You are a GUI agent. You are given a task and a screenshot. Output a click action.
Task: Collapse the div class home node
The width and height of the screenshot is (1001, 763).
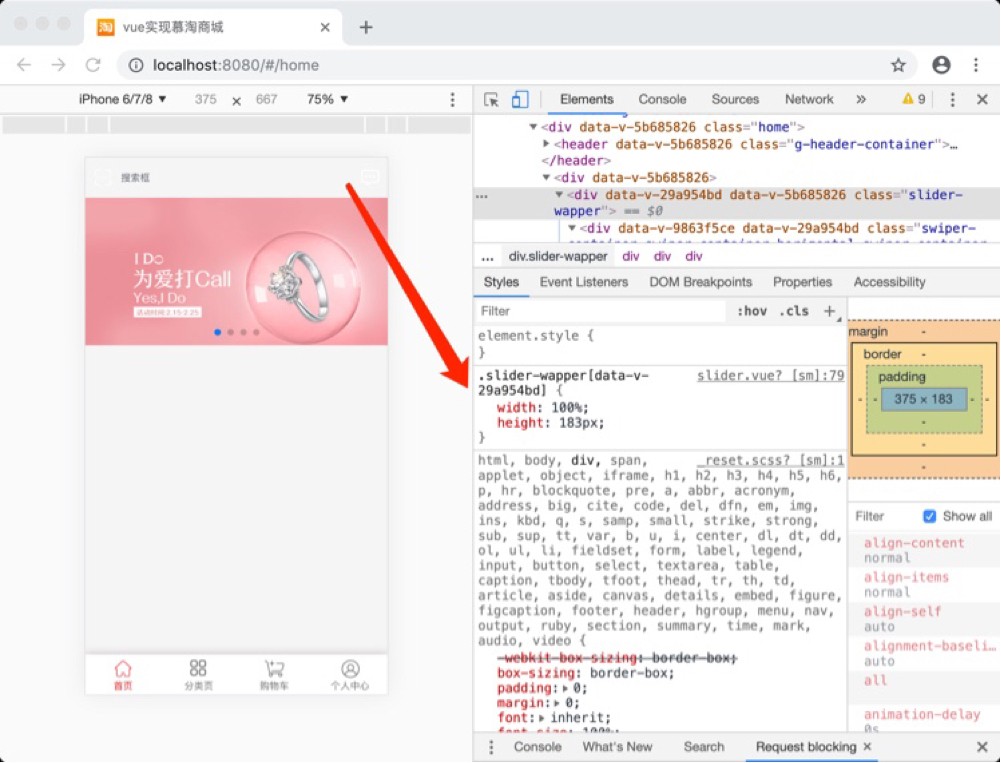pyautogui.click(x=533, y=127)
